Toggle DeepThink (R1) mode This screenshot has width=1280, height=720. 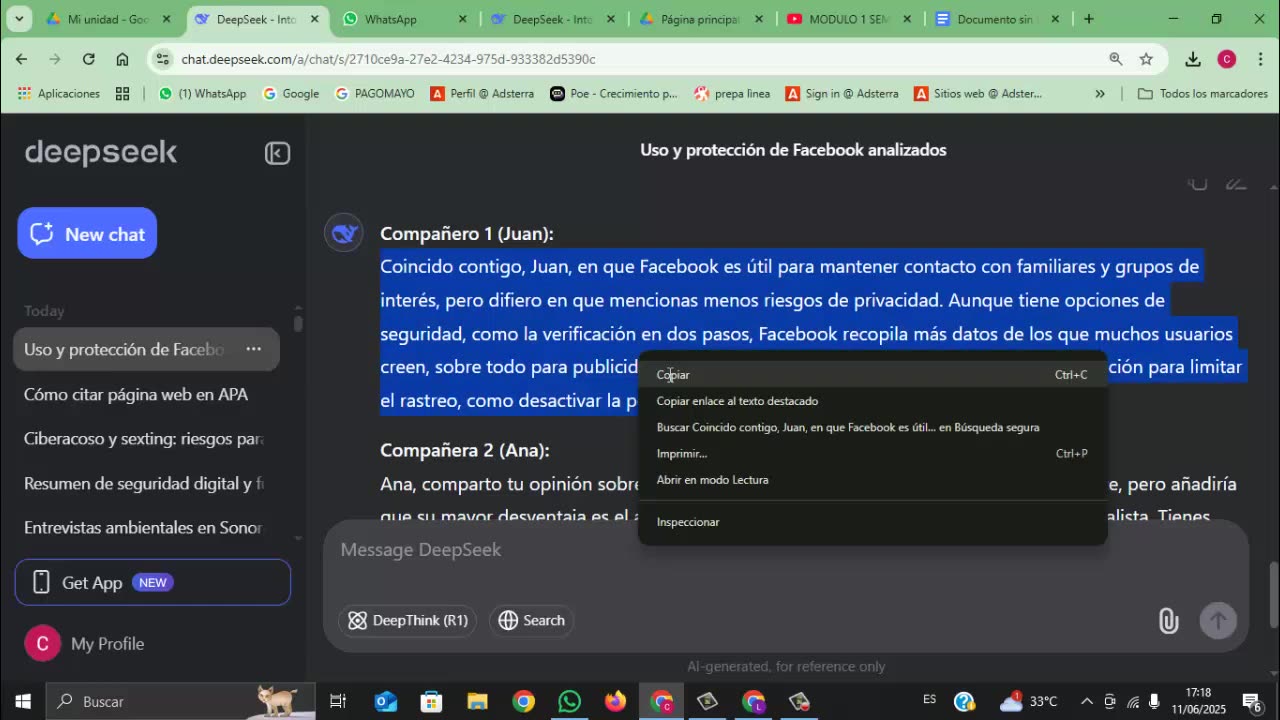407,620
